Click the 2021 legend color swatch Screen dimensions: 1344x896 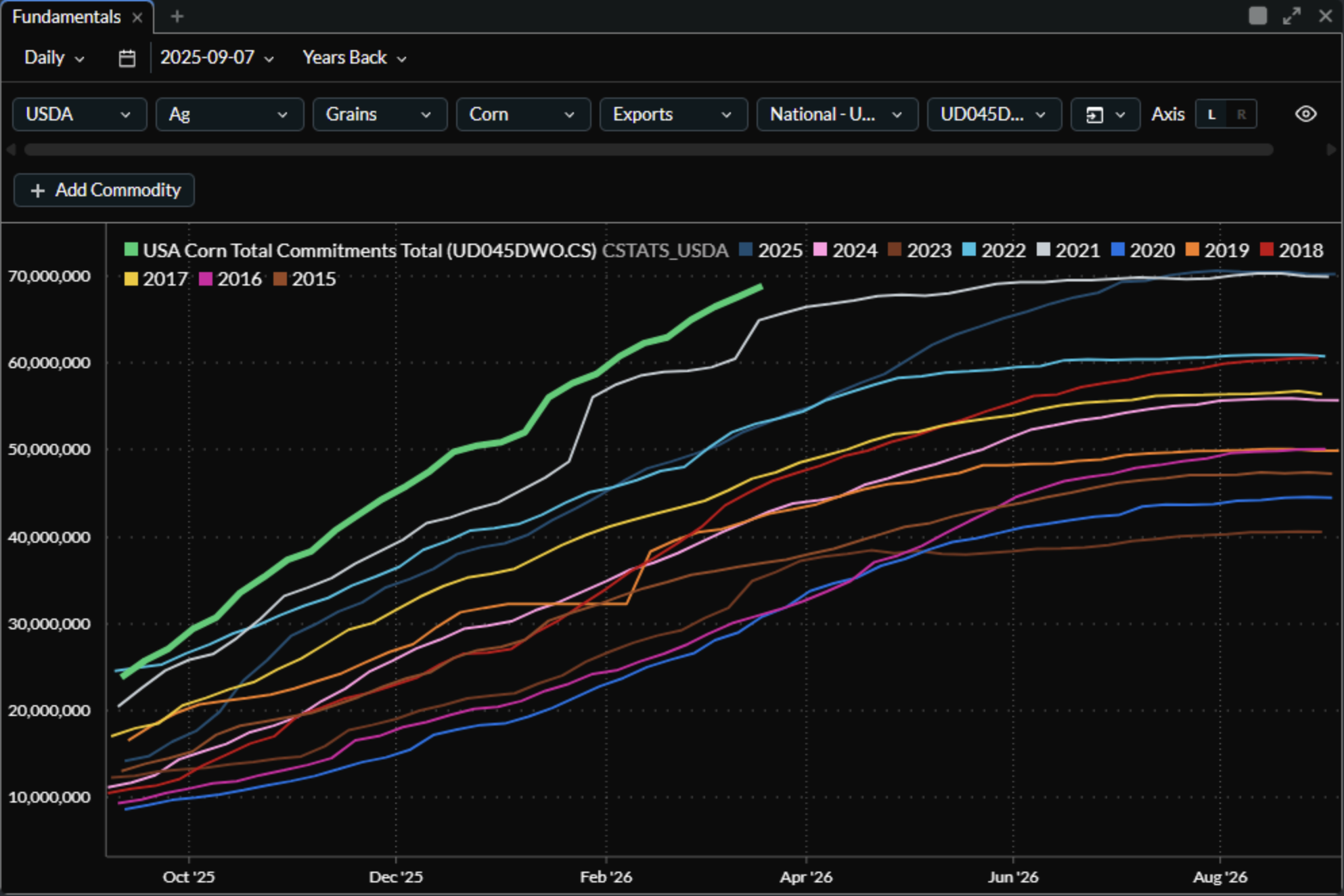(x=1043, y=250)
